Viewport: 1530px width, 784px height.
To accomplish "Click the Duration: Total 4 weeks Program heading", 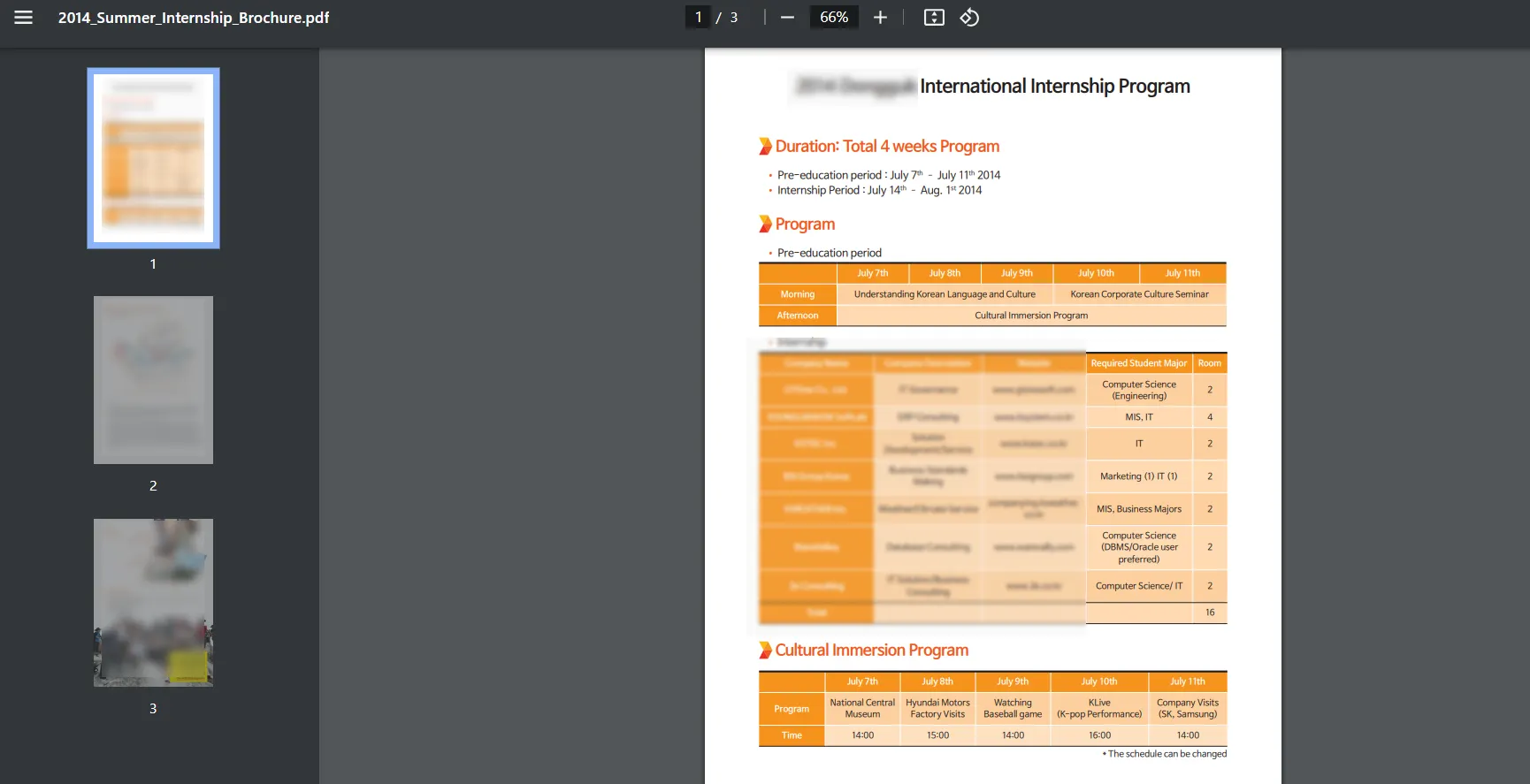I will tap(887, 147).
